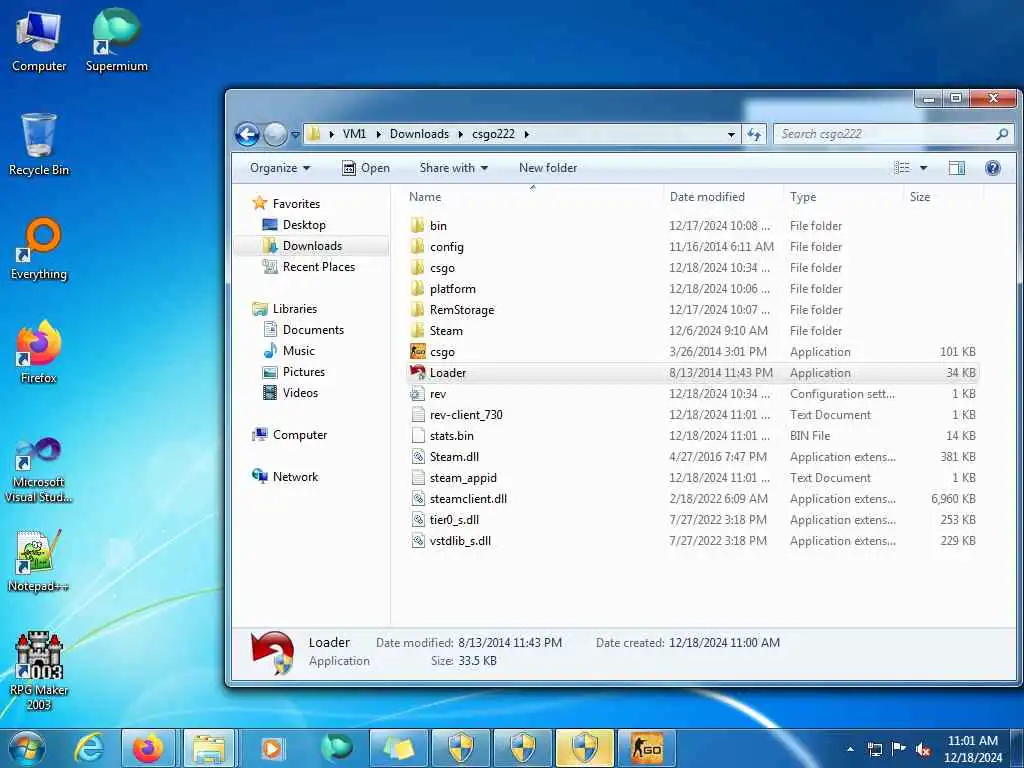Expand the arrow after Downloads in the address bar
Image resolution: width=1024 pixels, height=768 pixels.
[460, 134]
